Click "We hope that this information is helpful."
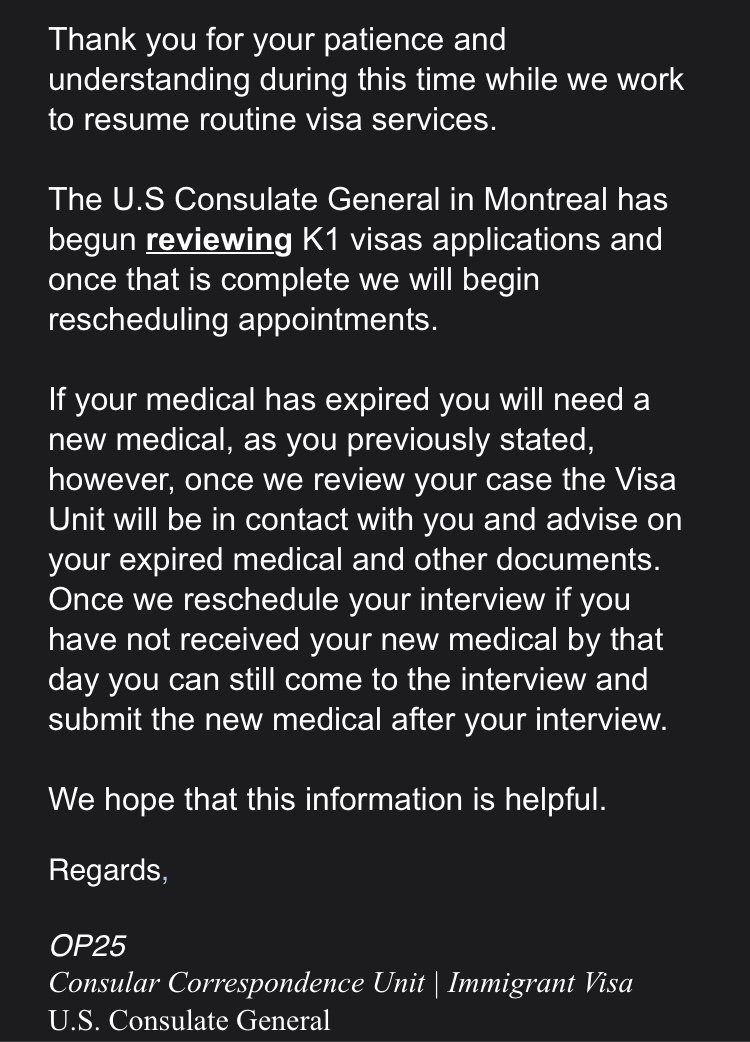 coord(327,800)
